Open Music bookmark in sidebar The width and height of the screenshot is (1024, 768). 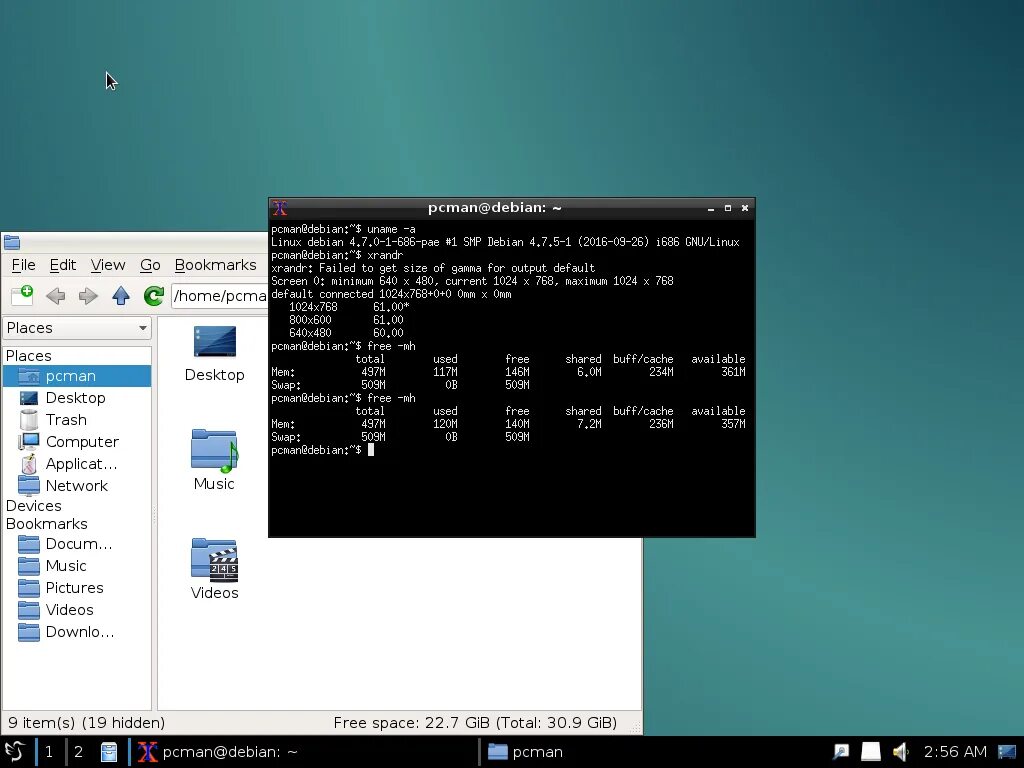pyautogui.click(x=77, y=566)
